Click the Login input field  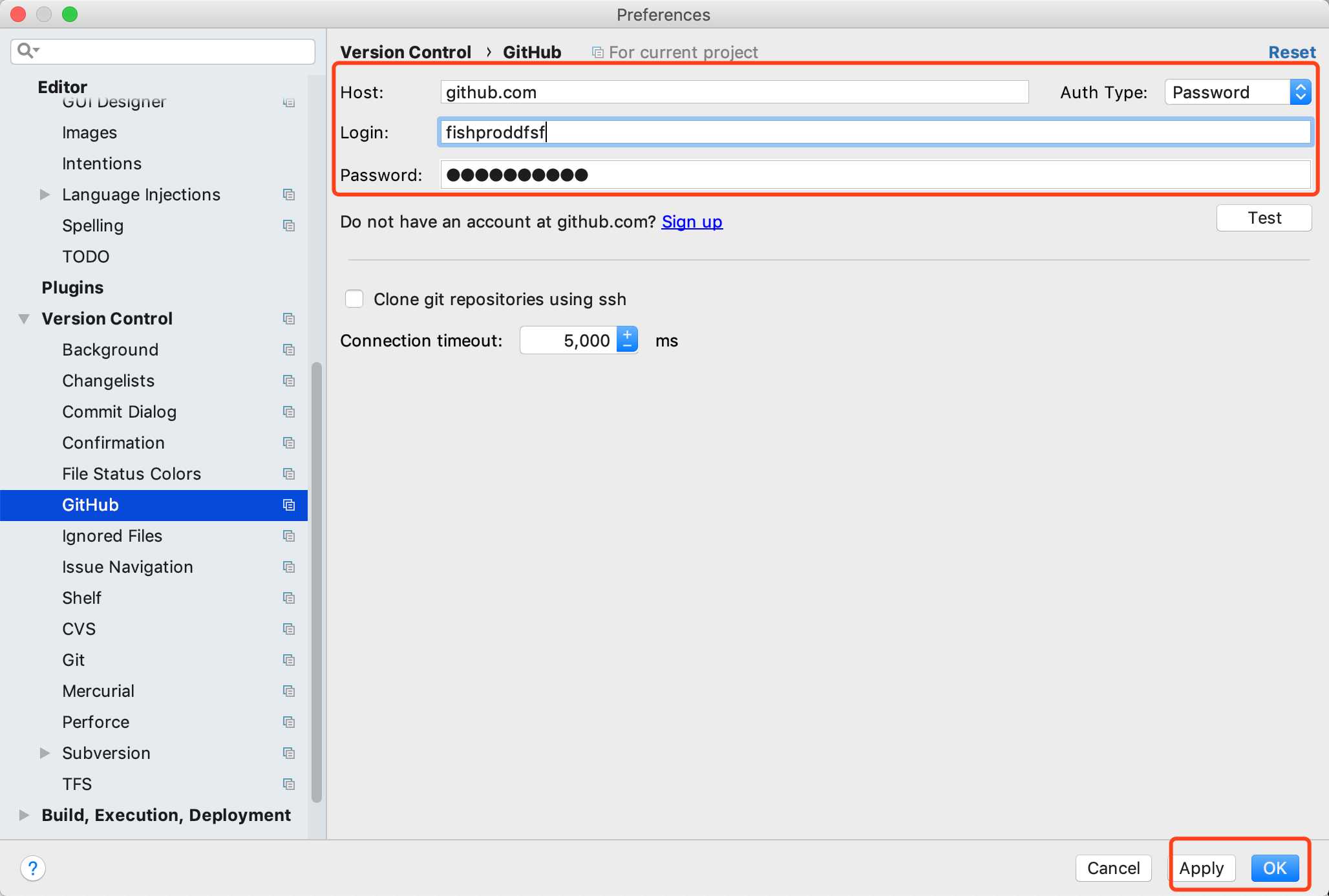pos(875,132)
